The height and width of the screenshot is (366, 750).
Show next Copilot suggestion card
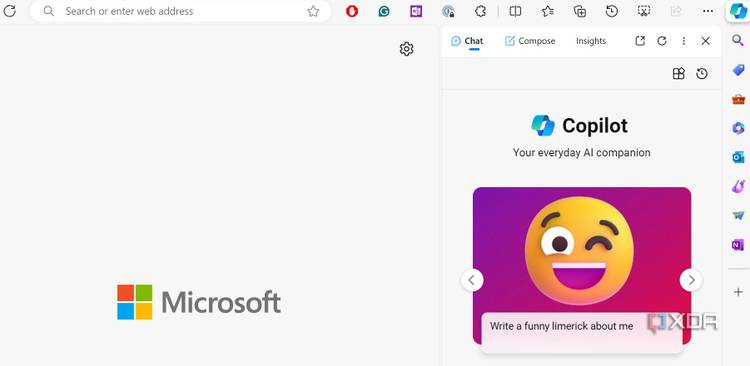click(x=691, y=280)
